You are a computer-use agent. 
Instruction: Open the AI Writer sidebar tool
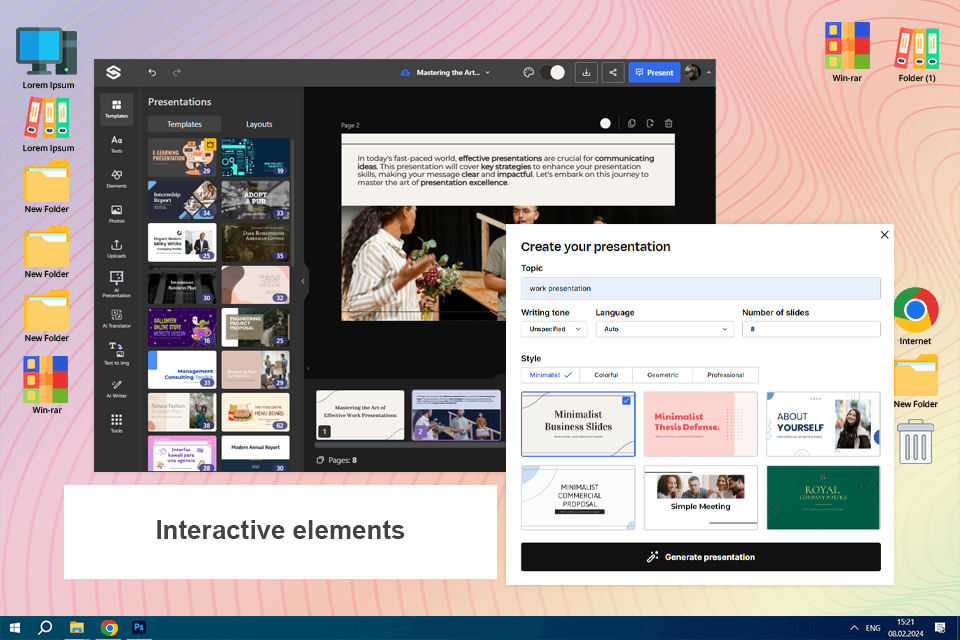[x=116, y=389]
